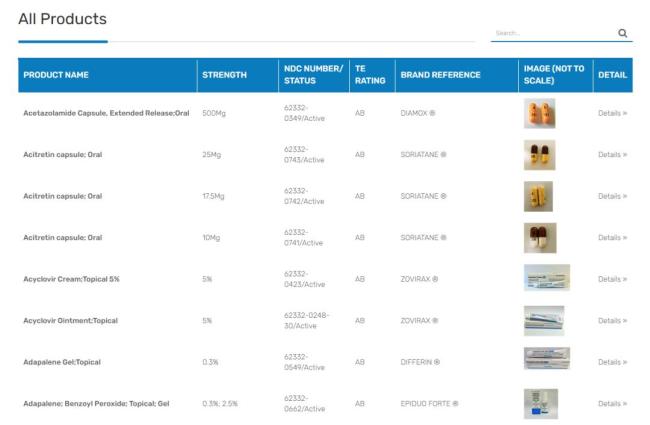Click NDC 62332-0248-30/Active cell

(306, 321)
